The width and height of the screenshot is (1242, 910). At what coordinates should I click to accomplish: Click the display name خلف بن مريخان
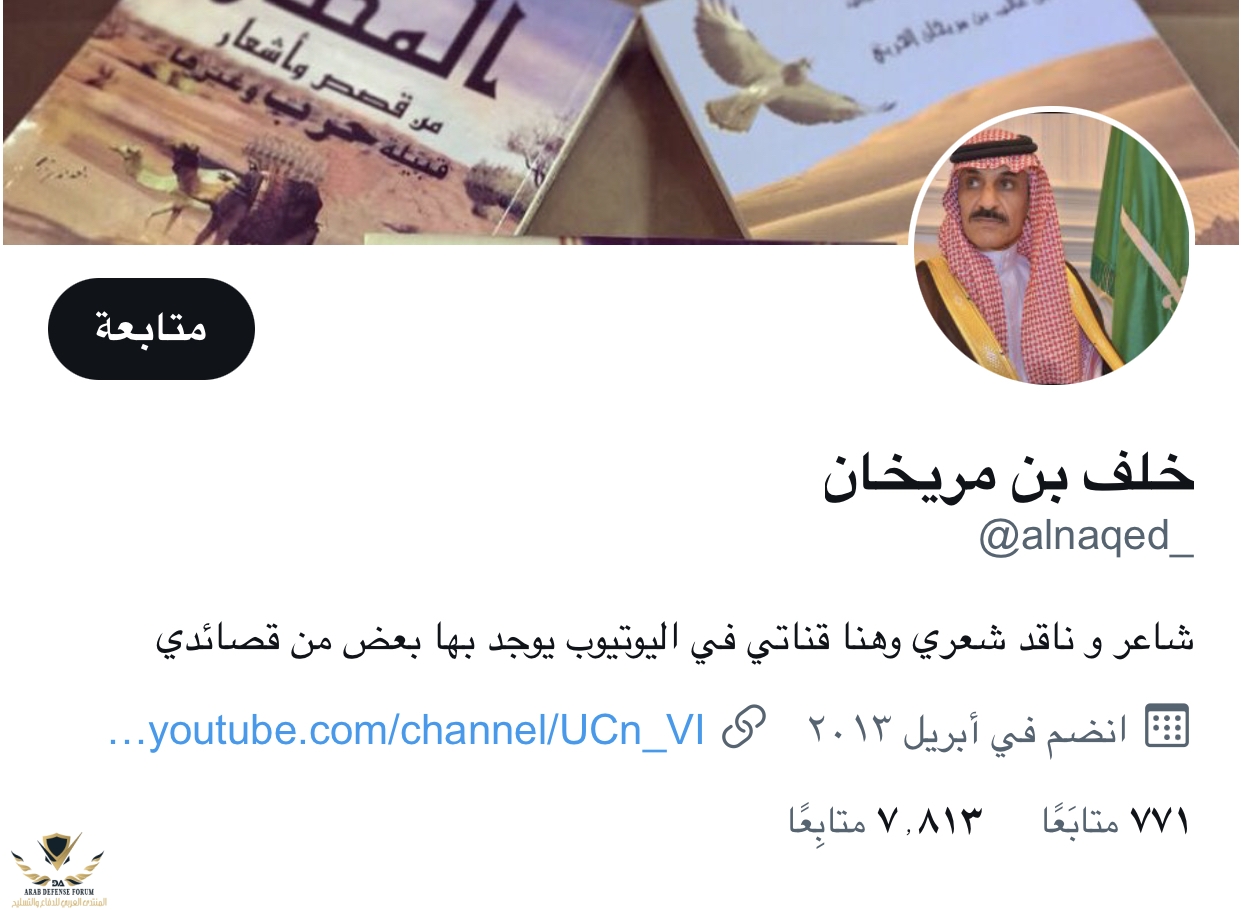point(1010,472)
